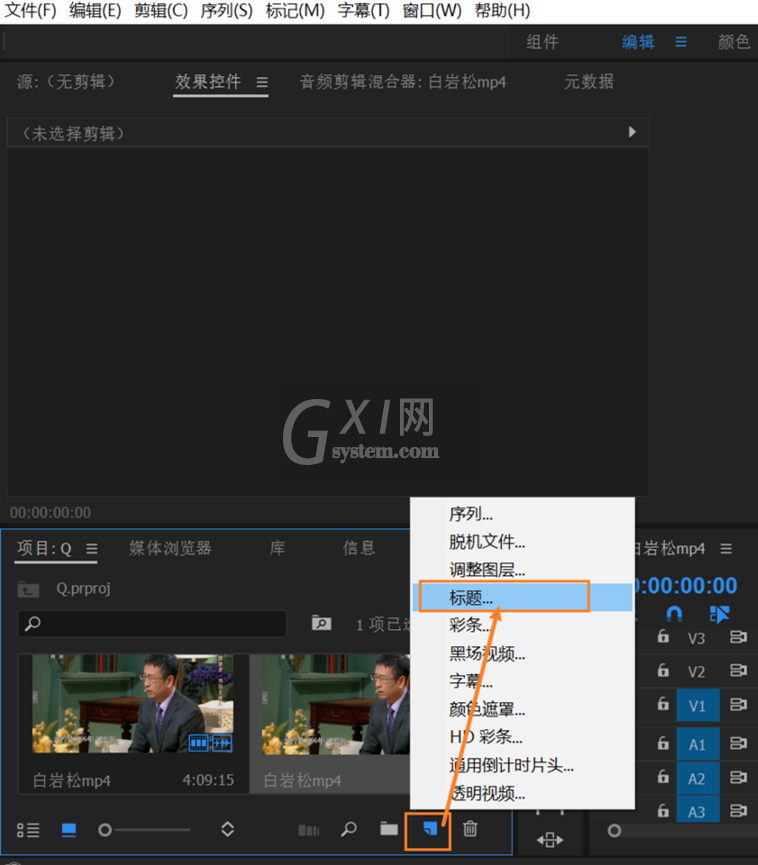The height and width of the screenshot is (865, 758).
Task: Switch to the 信息 tab
Action: point(359,548)
